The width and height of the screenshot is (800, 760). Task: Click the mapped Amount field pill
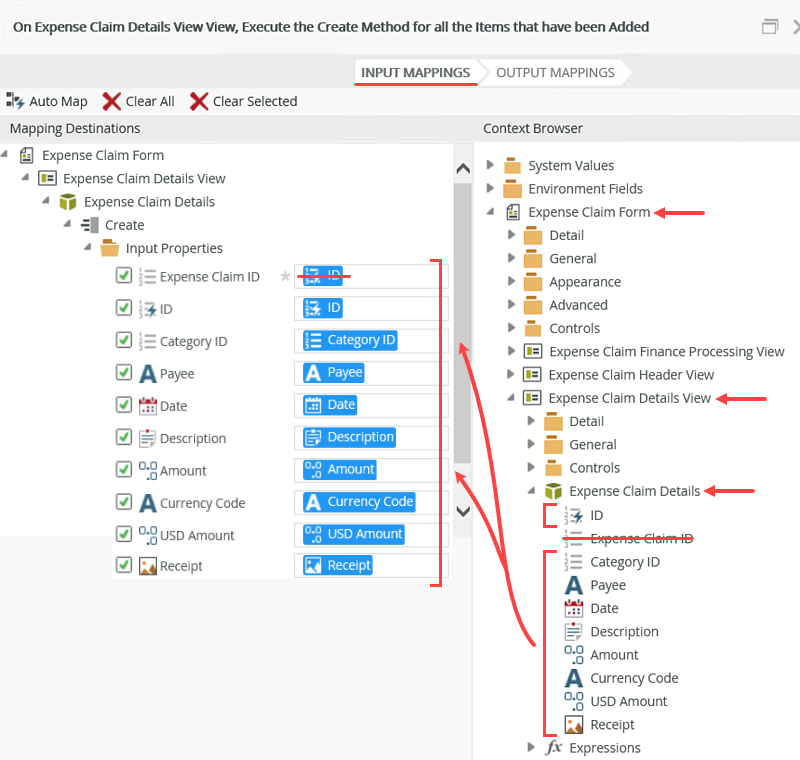click(340, 469)
